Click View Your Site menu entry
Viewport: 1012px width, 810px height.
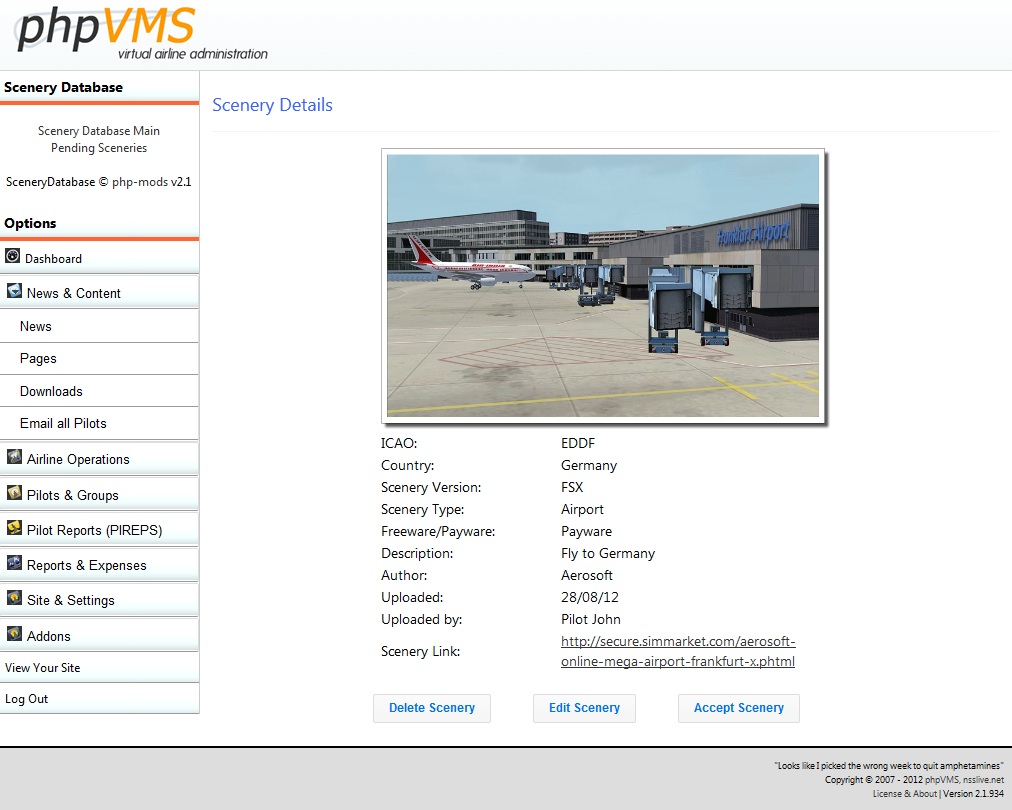[99, 667]
